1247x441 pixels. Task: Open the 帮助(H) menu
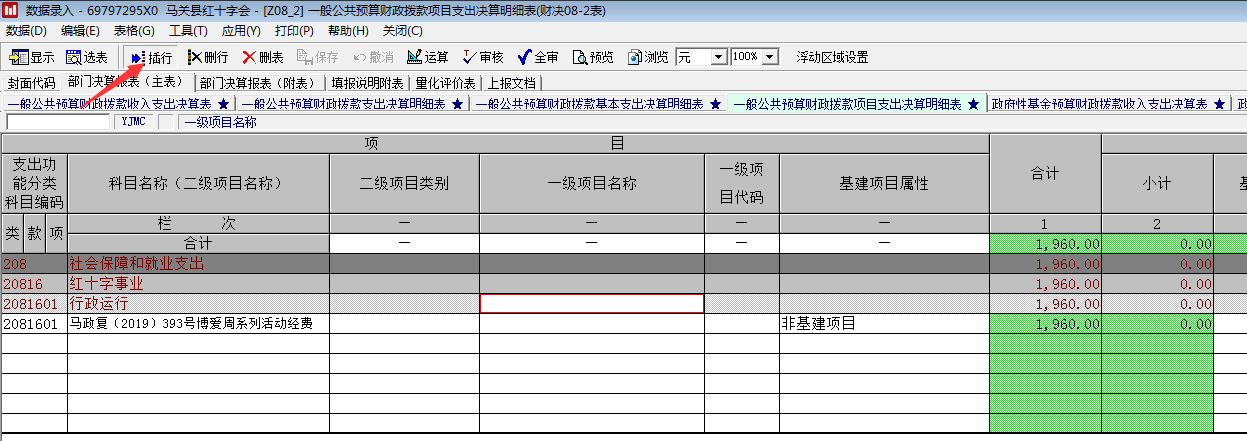(x=348, y=31)
